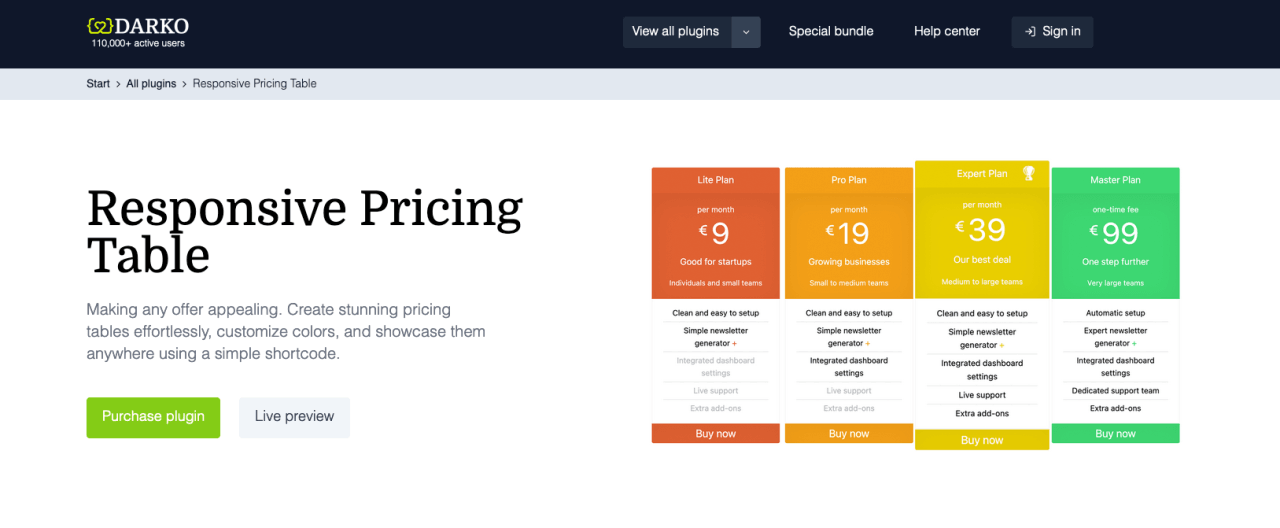
Task: Navigate to Start breadcrumb link
Action: point(98,84)
